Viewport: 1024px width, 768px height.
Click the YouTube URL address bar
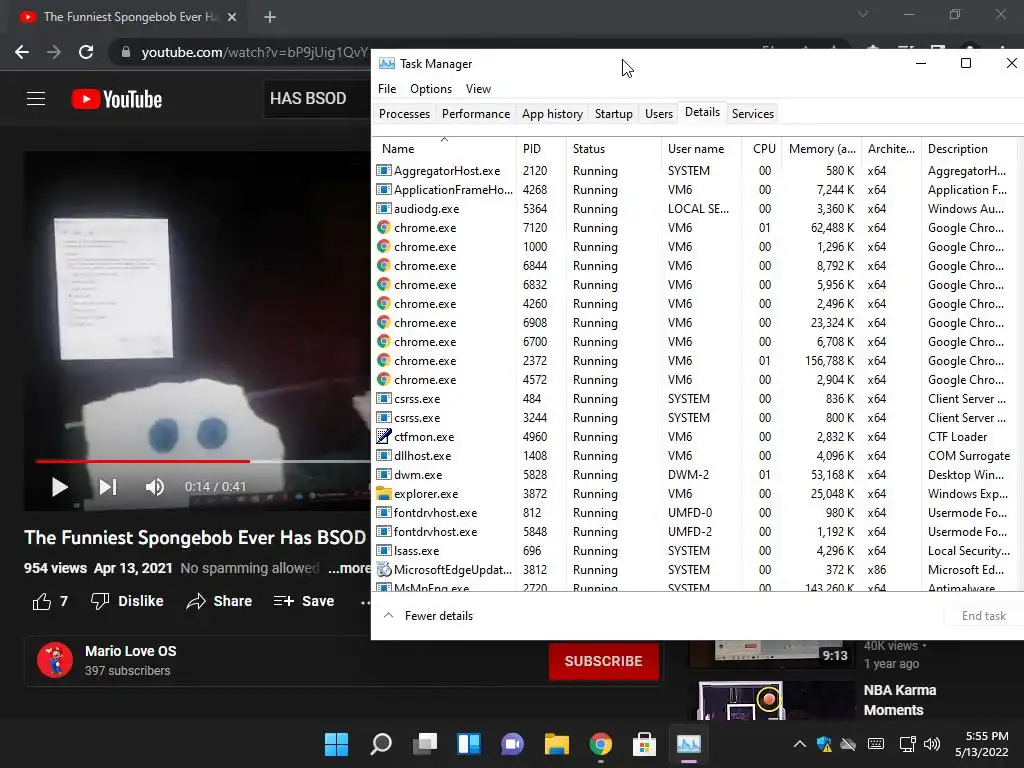(x=254, y=52)
